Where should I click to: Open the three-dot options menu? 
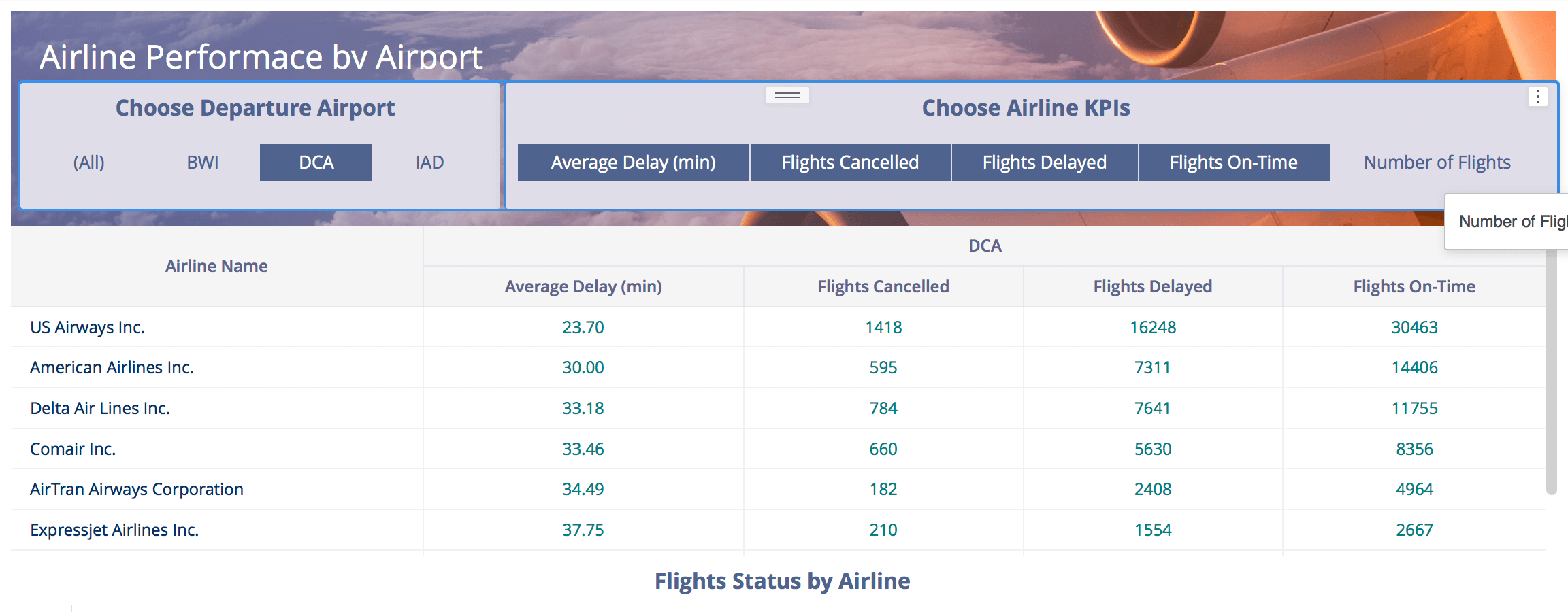[x=1537, y=97]
